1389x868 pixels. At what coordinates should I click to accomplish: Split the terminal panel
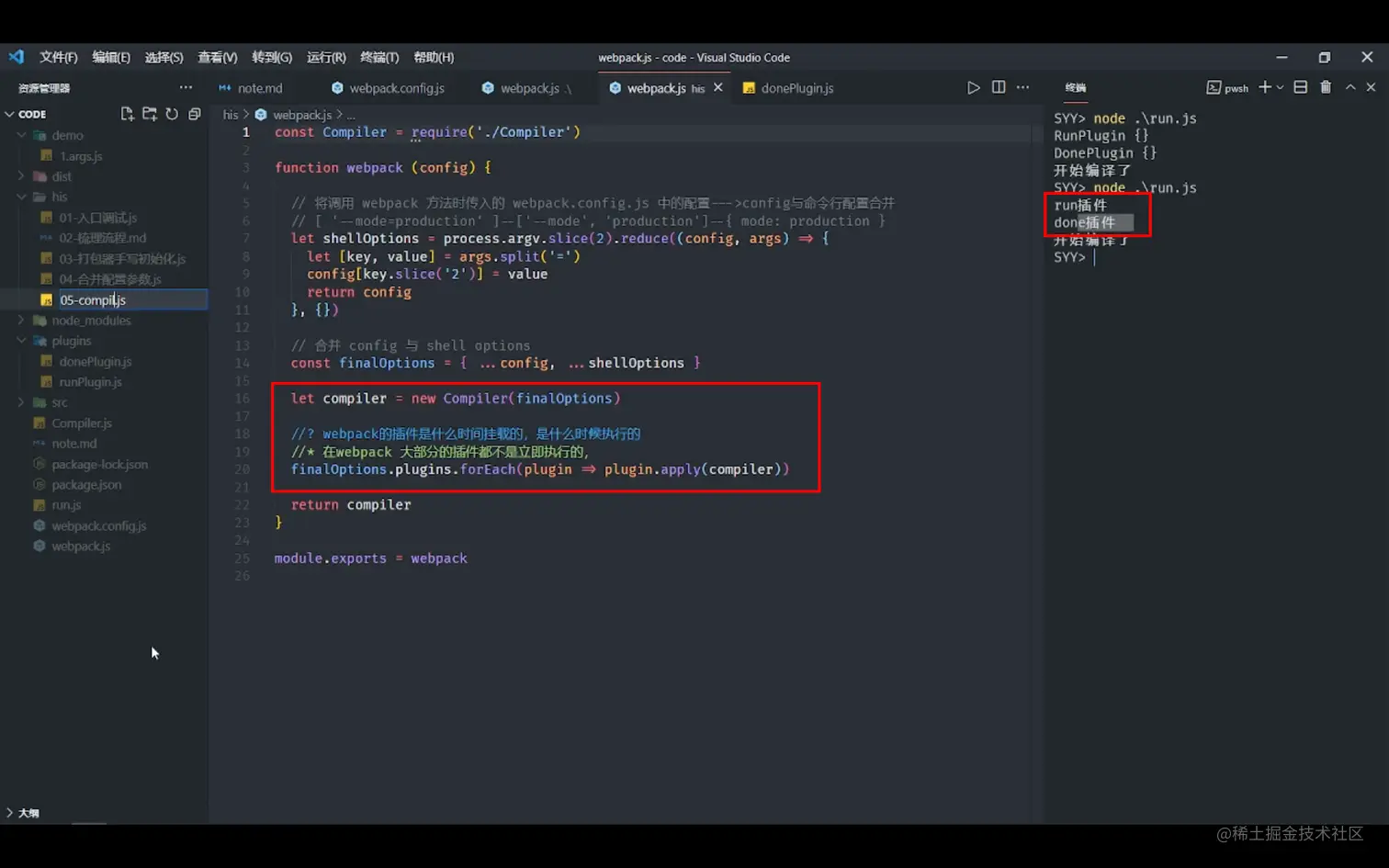[1301, 87]
